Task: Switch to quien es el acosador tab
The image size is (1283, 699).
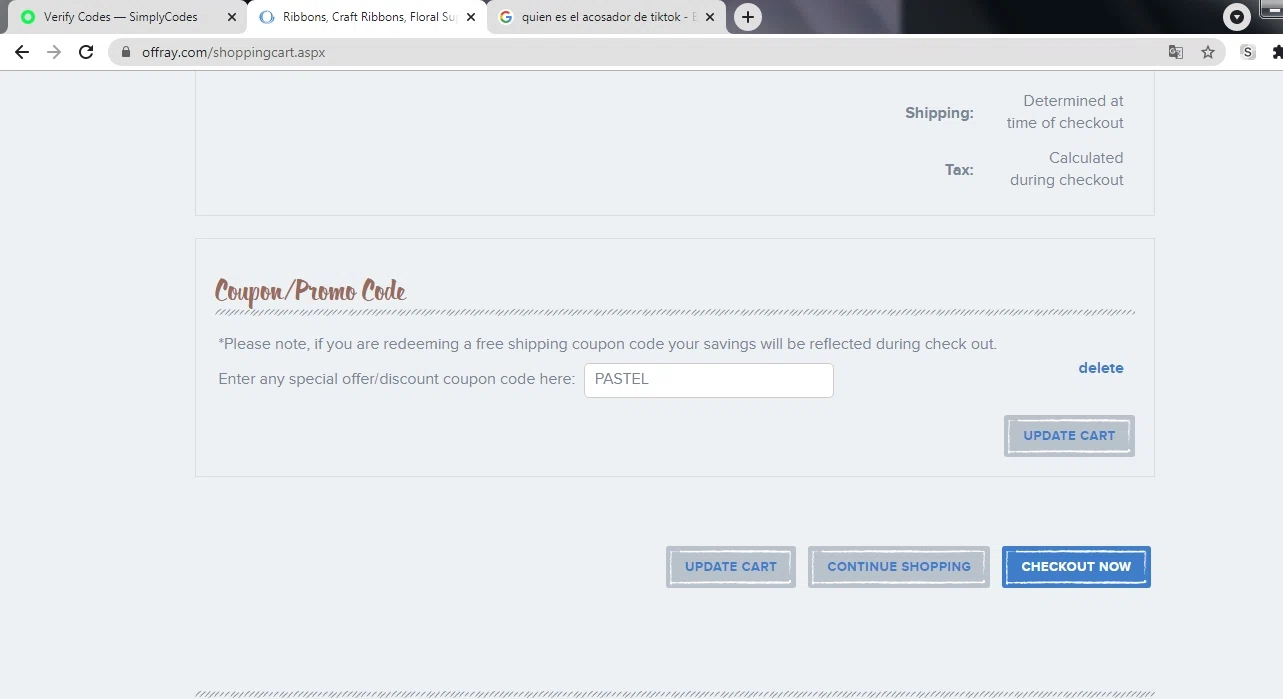Action: [606, 17]
